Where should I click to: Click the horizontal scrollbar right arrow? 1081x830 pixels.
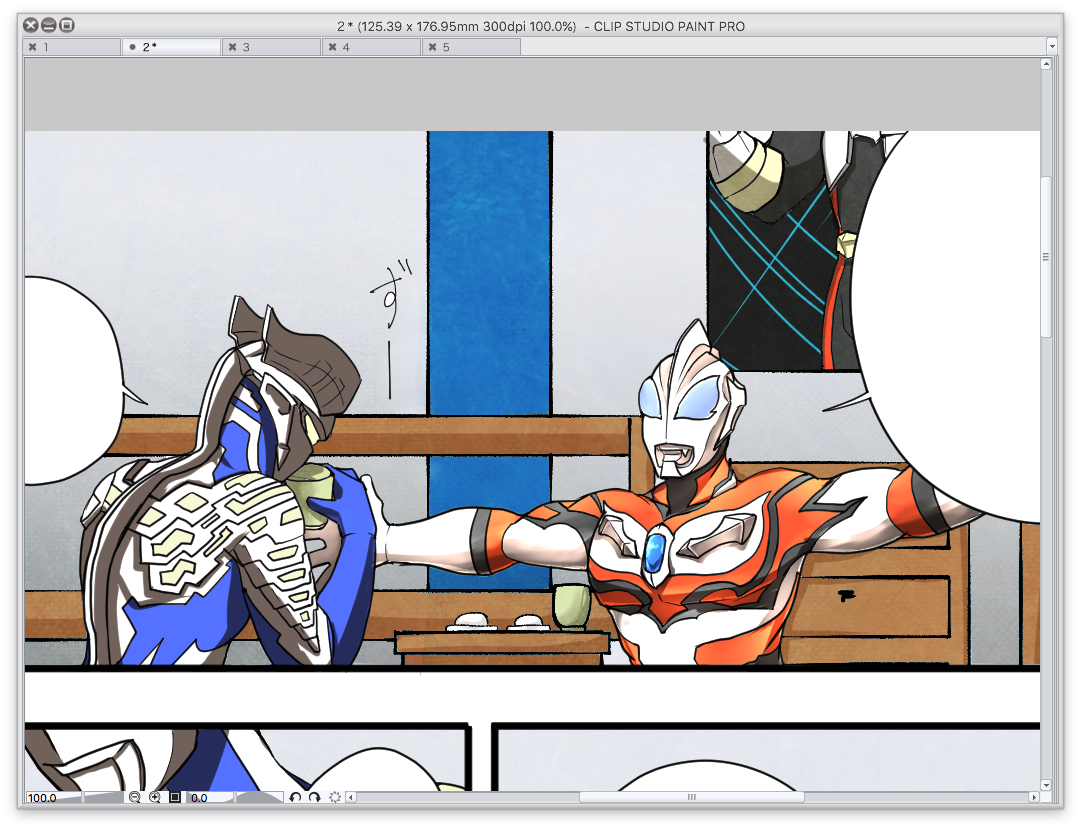[x=1033, y=798]
